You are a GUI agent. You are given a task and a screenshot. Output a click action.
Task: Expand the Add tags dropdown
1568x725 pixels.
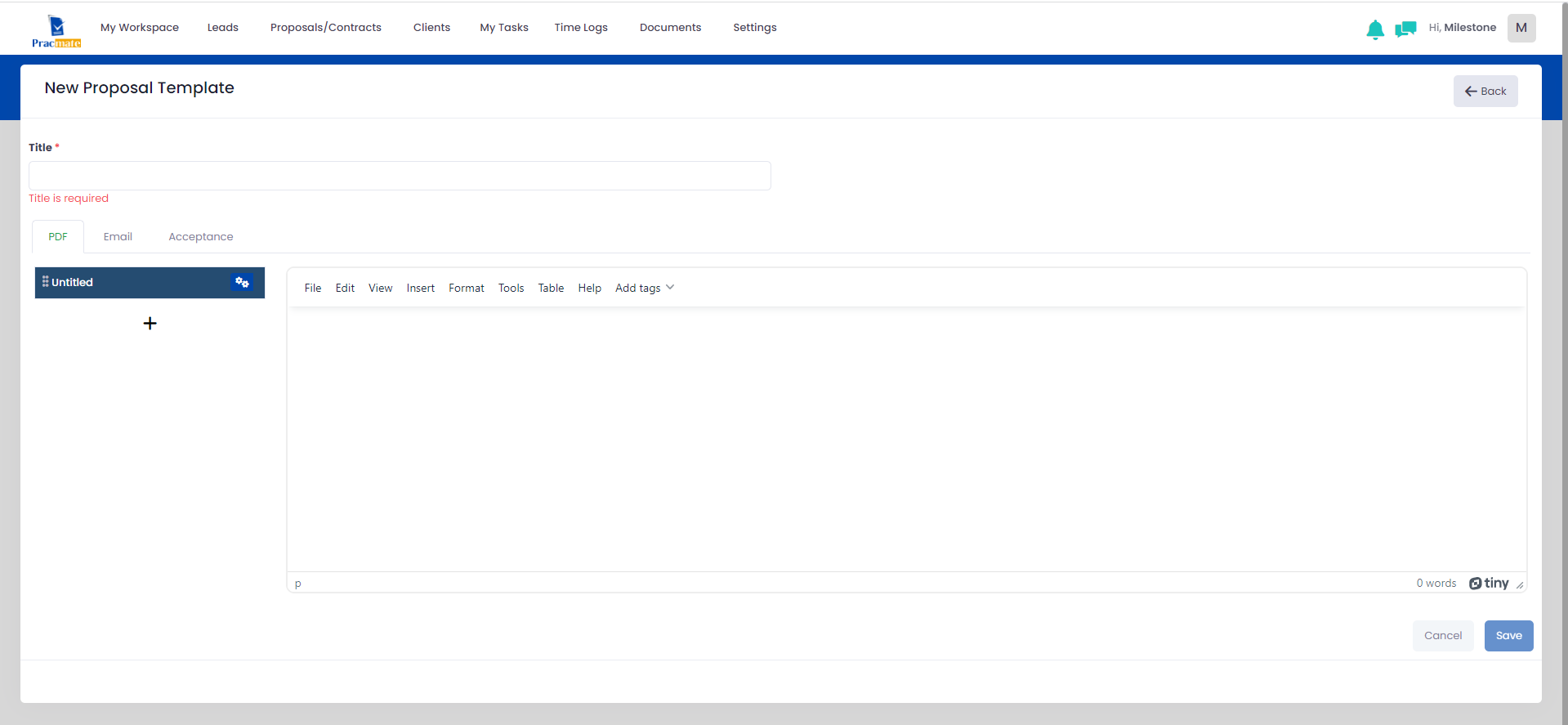click(644, 288)
